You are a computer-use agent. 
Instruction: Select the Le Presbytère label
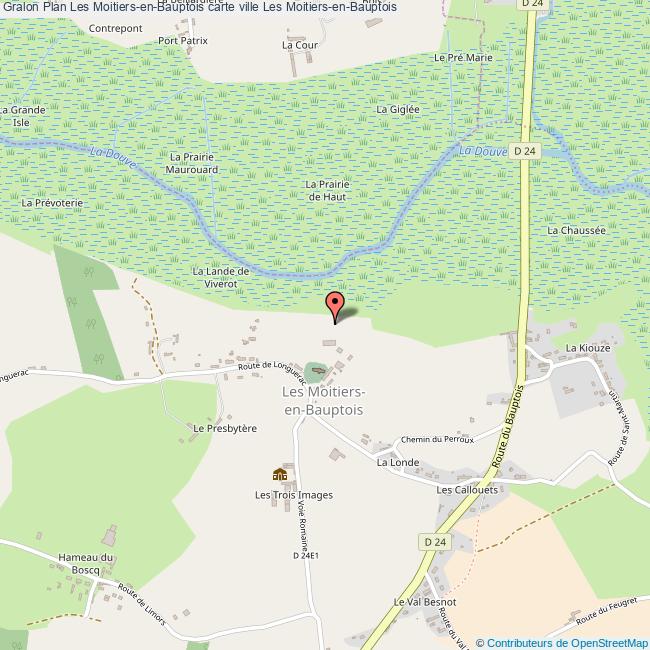pyautogui.click(x=225, y=428)
